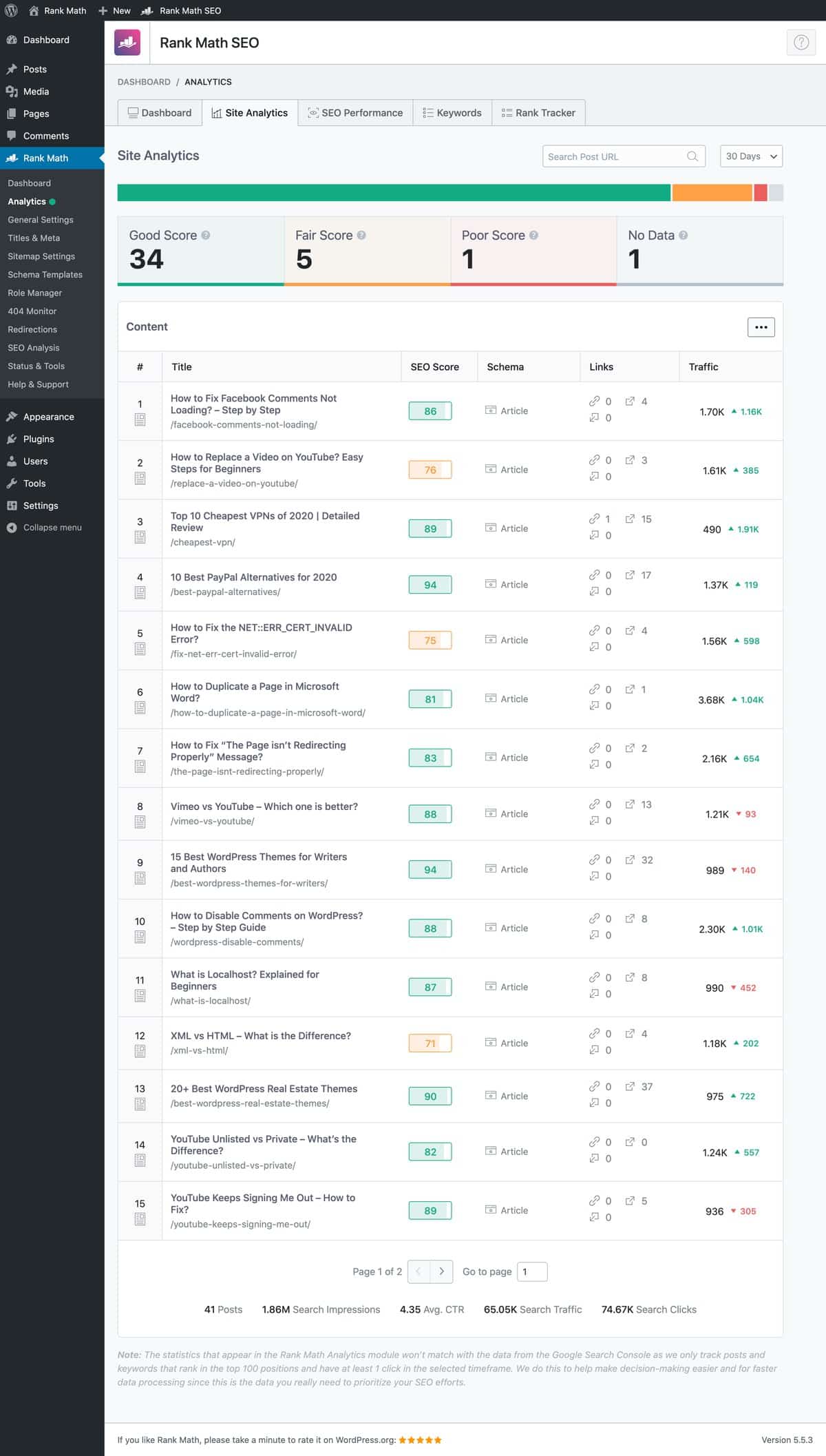Open the 30 Days timeframe dropdown
826x1456 pixels.
(x=751, y=156)
